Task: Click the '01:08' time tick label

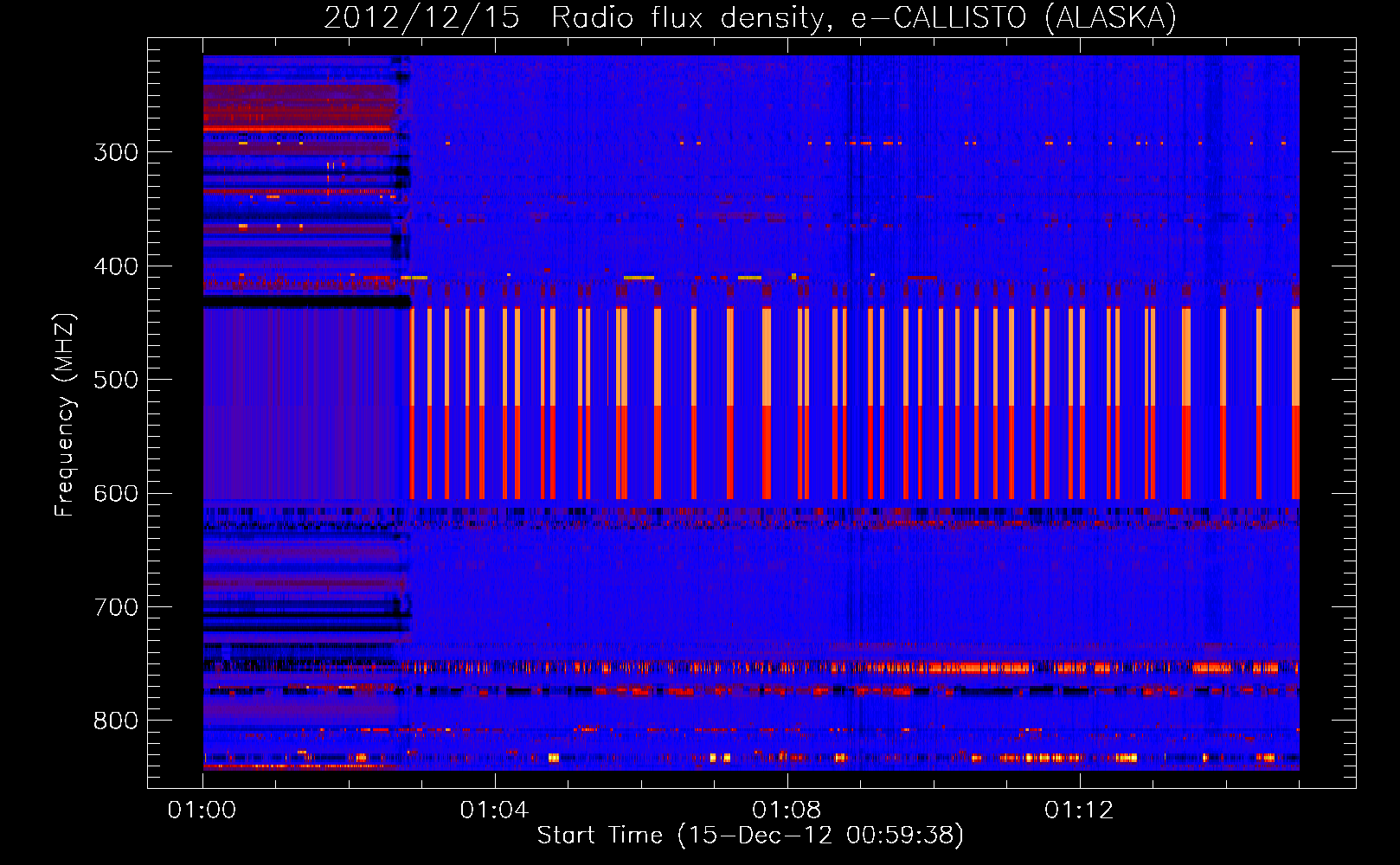Action: point(787,811)
